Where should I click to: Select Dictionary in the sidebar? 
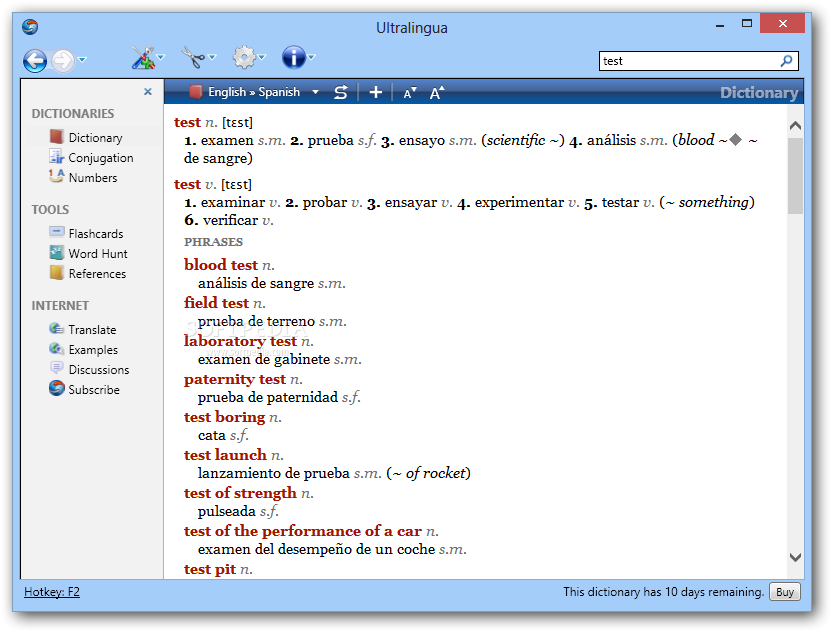pyautogui.click(x=95, y=138)
